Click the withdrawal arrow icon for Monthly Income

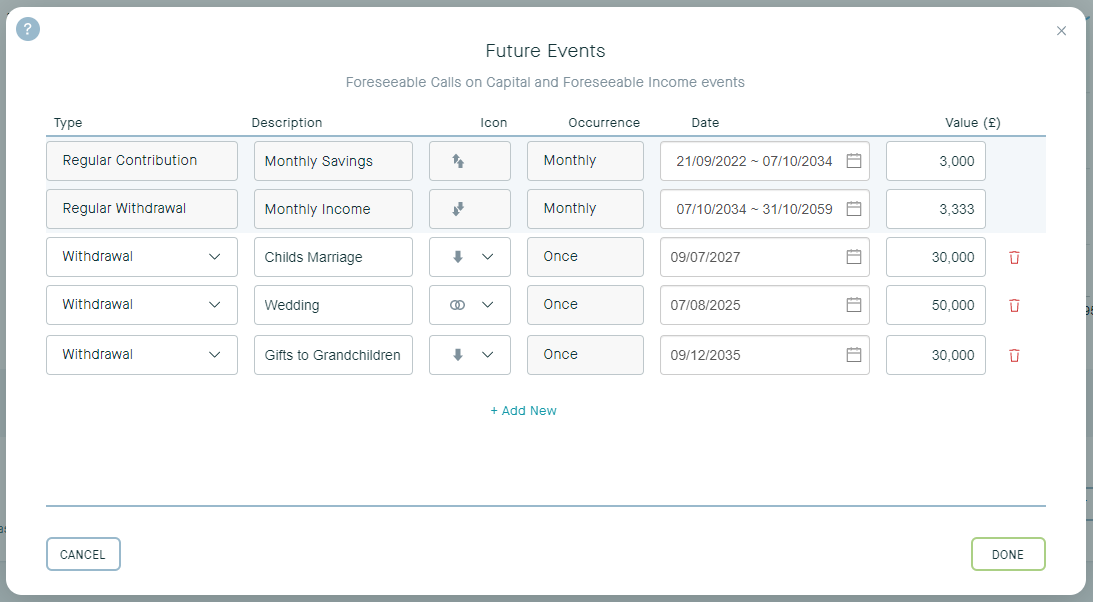(469, 208)
